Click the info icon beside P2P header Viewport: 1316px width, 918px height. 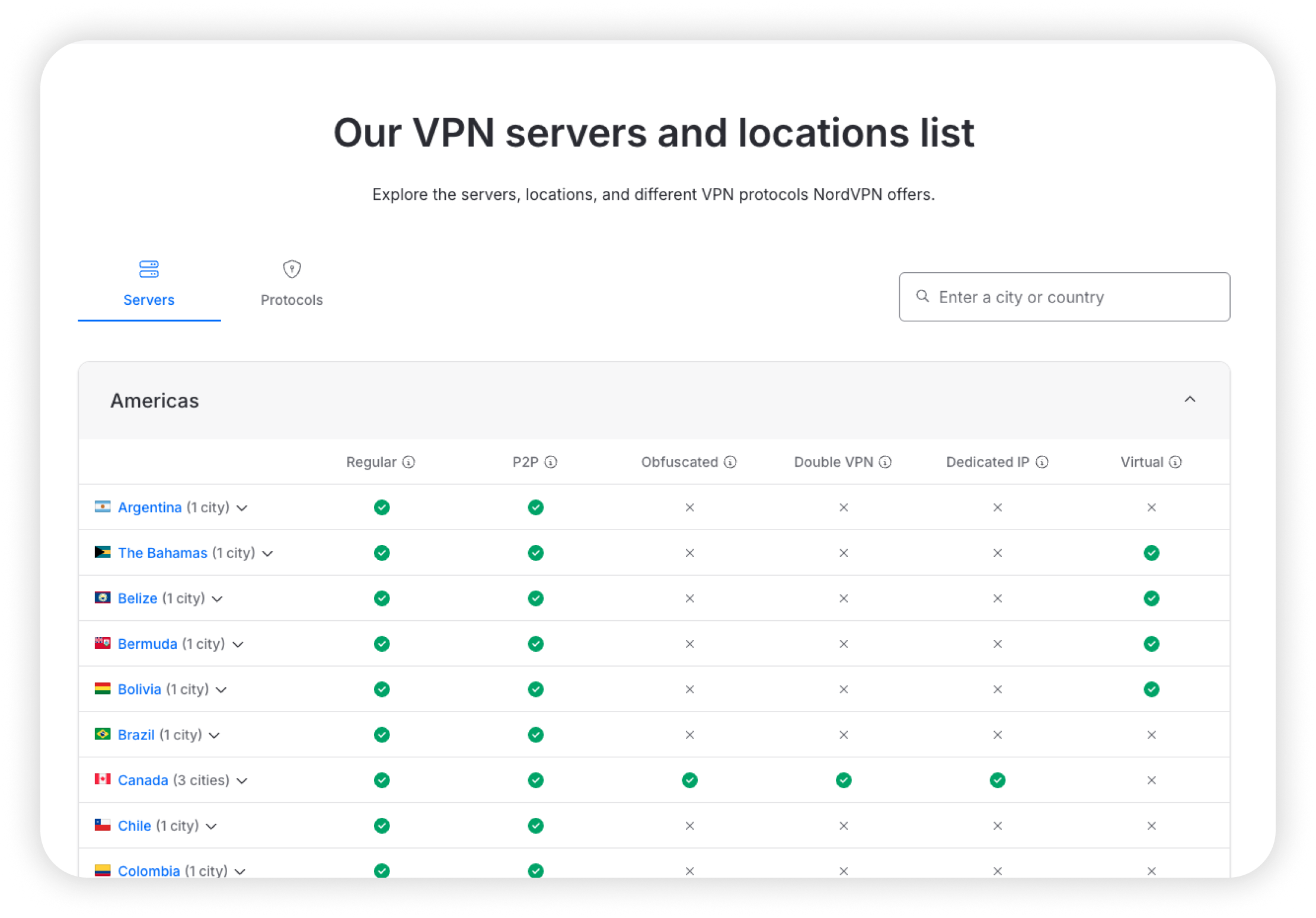click(x=552, y=462)
